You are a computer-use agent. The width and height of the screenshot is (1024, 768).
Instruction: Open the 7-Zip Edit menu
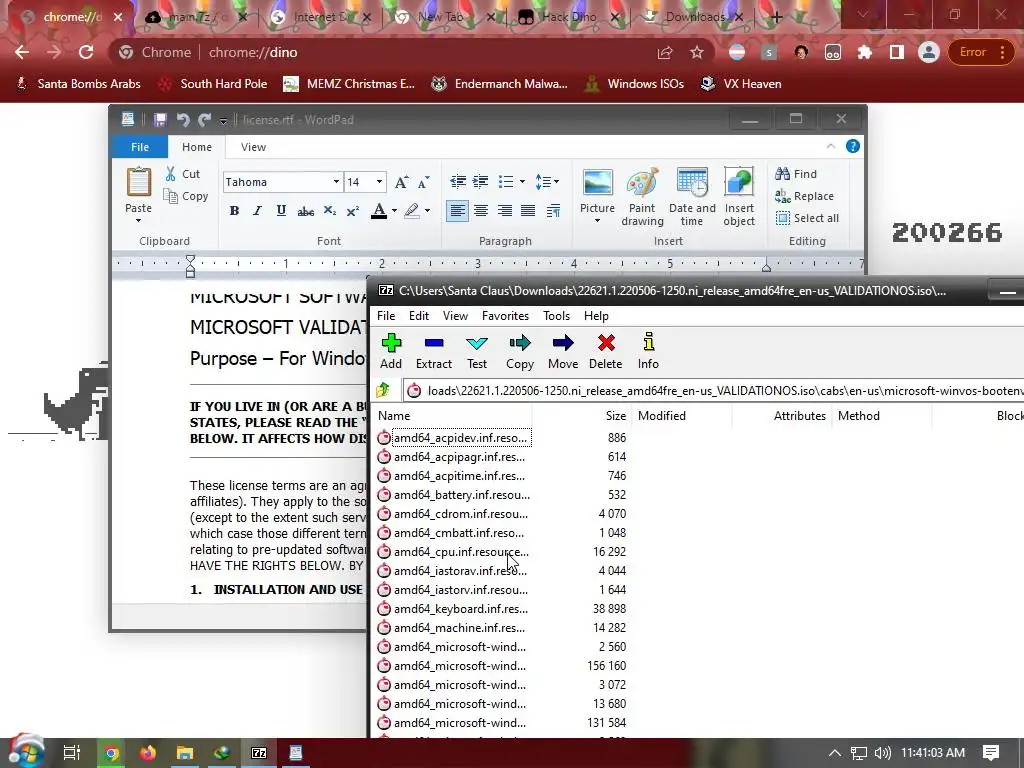[419, 315]
